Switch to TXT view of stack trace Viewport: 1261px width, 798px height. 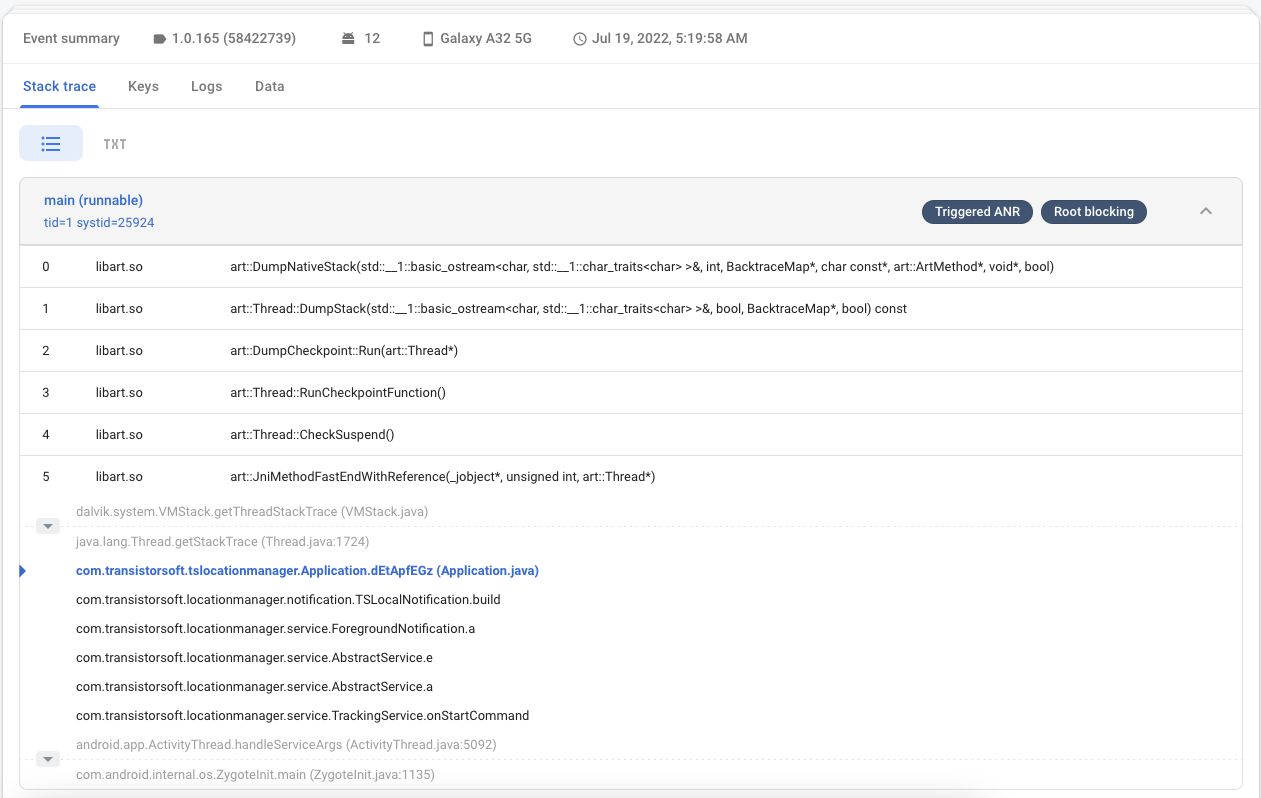tap(115, 144)
